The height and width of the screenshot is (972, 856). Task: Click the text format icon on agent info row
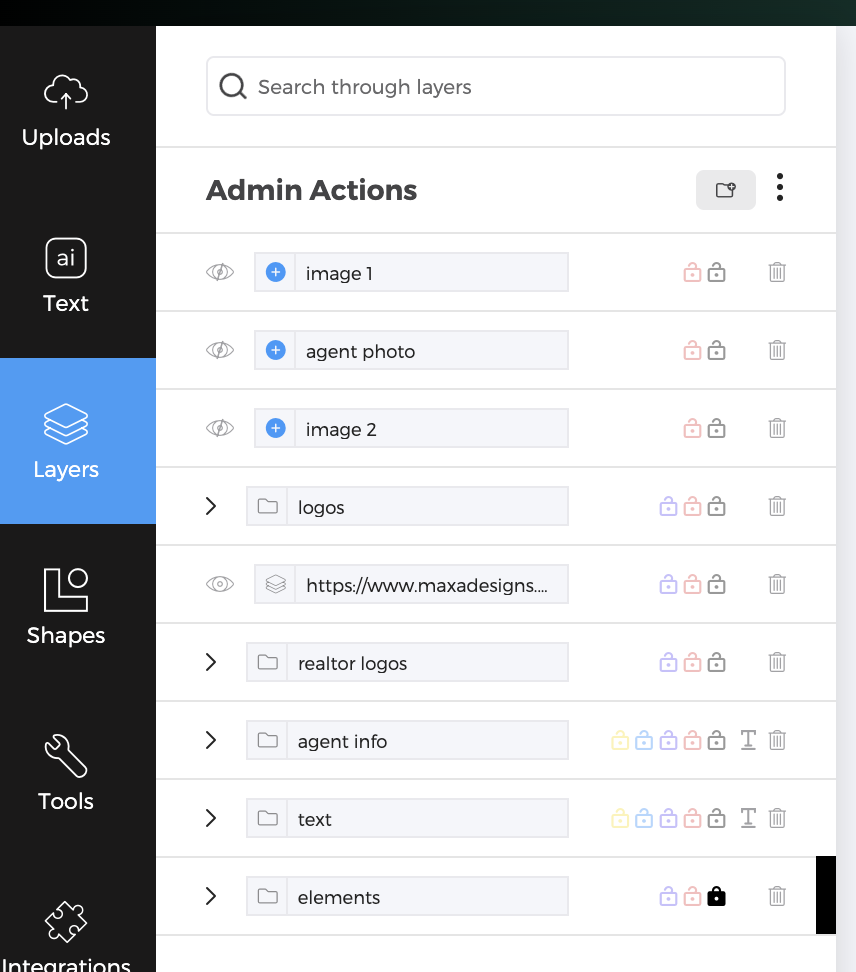(747, 740)
